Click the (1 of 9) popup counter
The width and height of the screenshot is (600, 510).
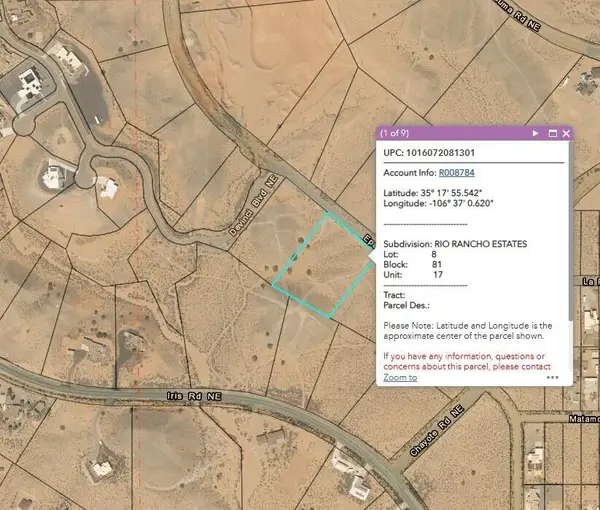click(395, 133)
